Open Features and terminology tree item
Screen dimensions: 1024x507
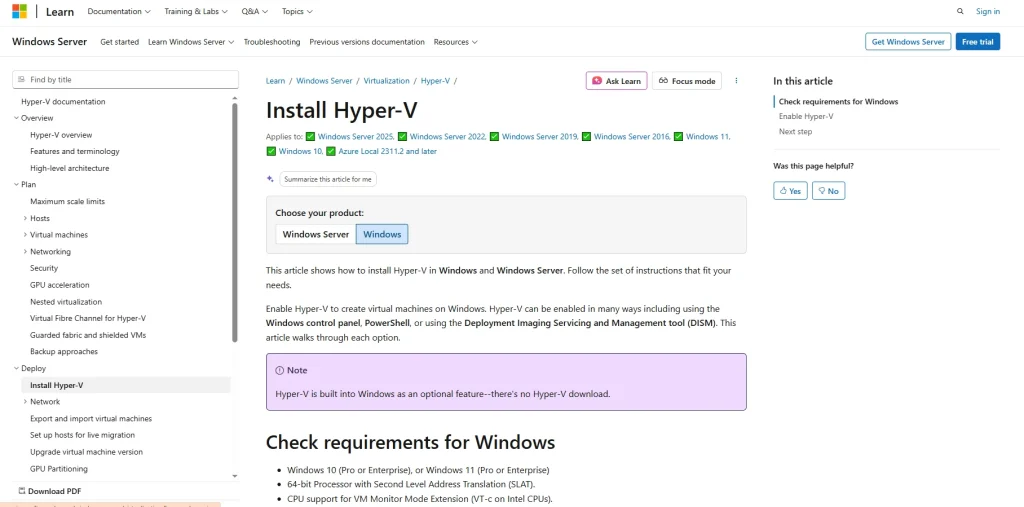75,152
